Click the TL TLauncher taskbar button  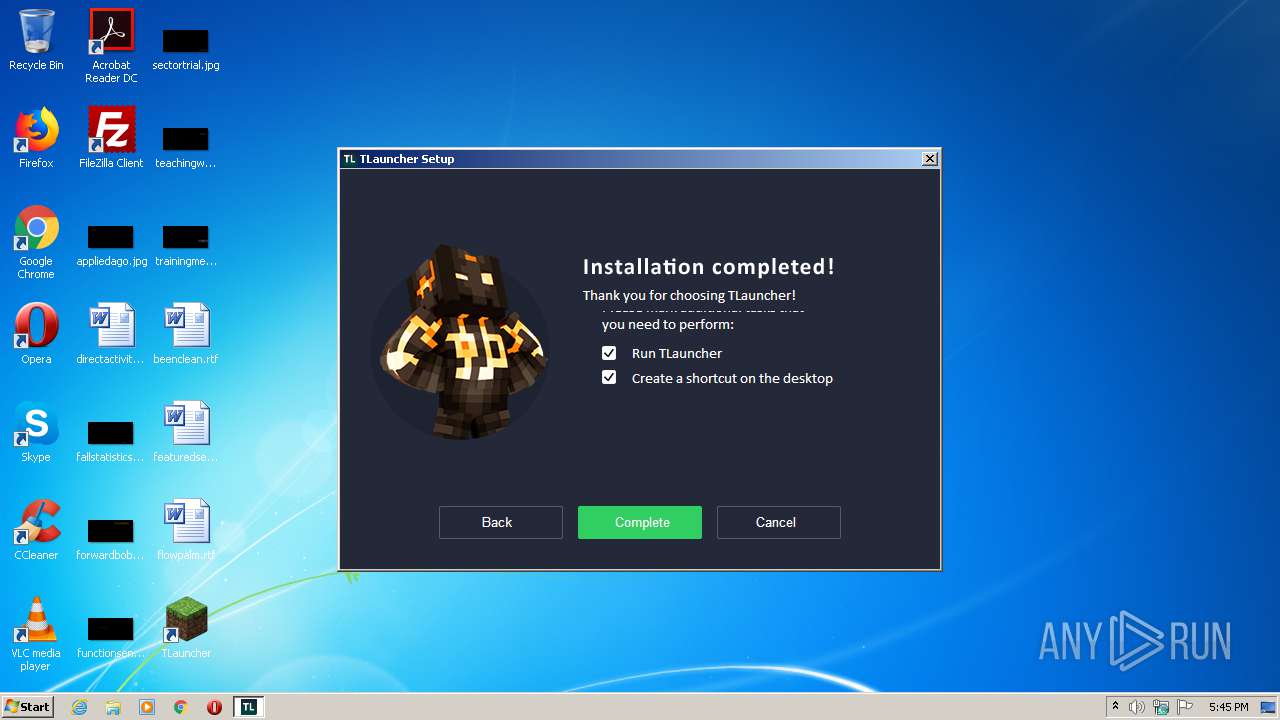[x=249, y=707]
